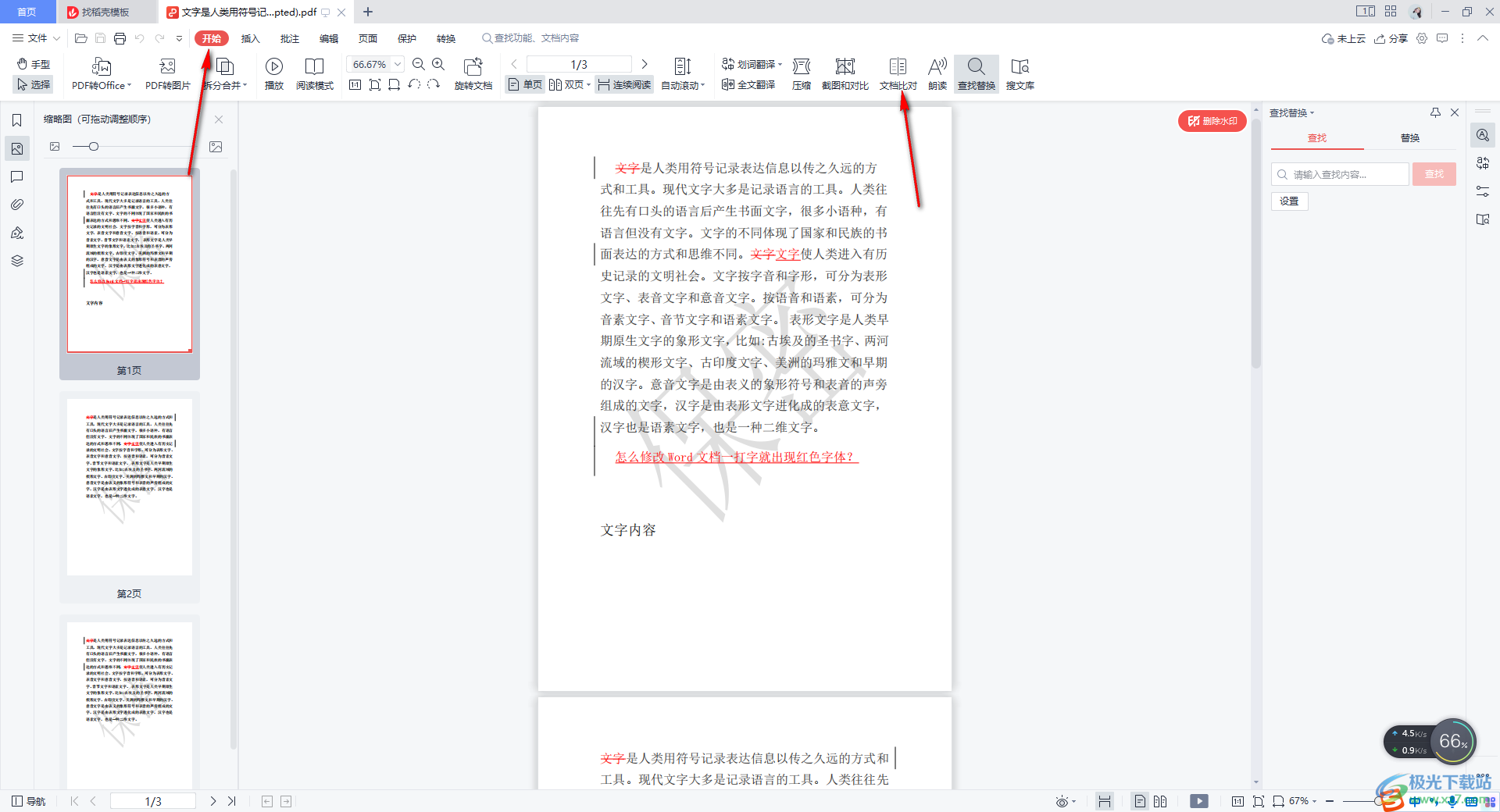Open PDF转Office conversion tool
The image size is (1500, 812).
pos(102,75)
